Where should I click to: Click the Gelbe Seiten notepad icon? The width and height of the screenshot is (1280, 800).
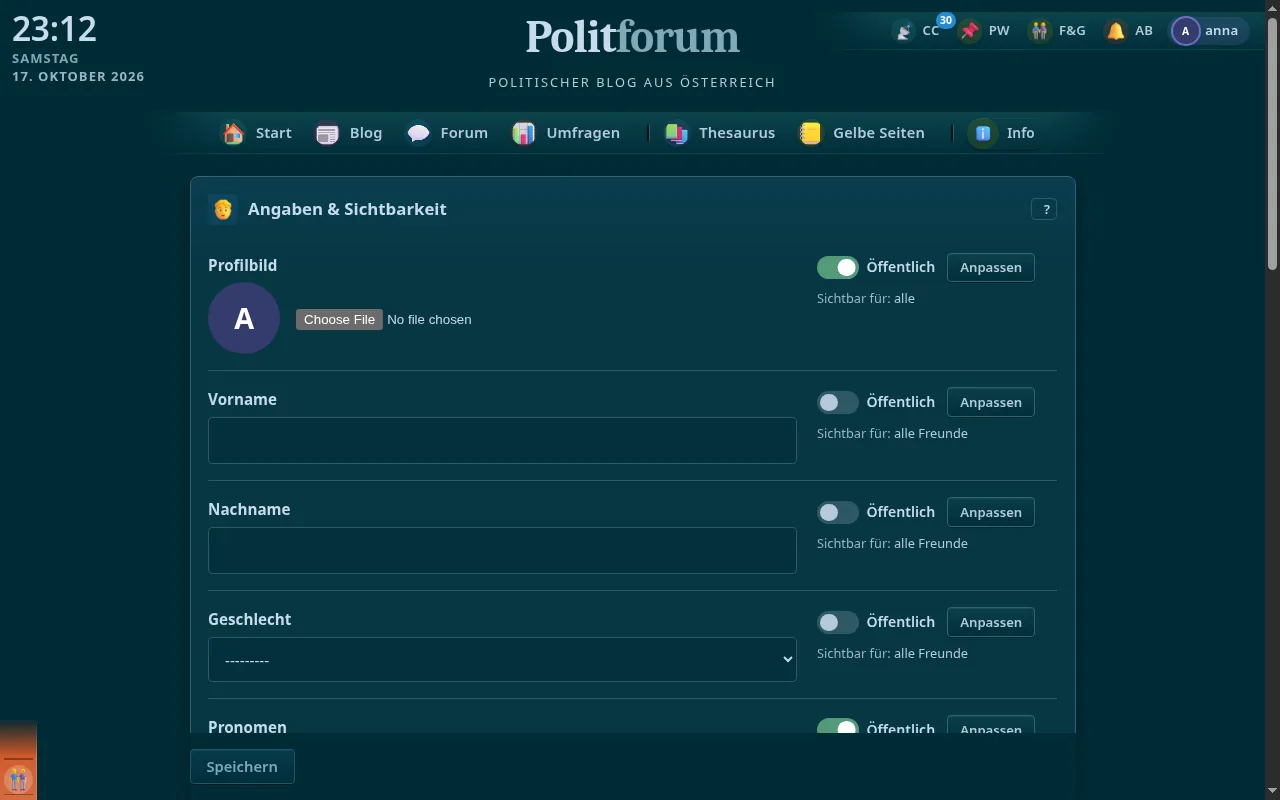pos(811,133)
